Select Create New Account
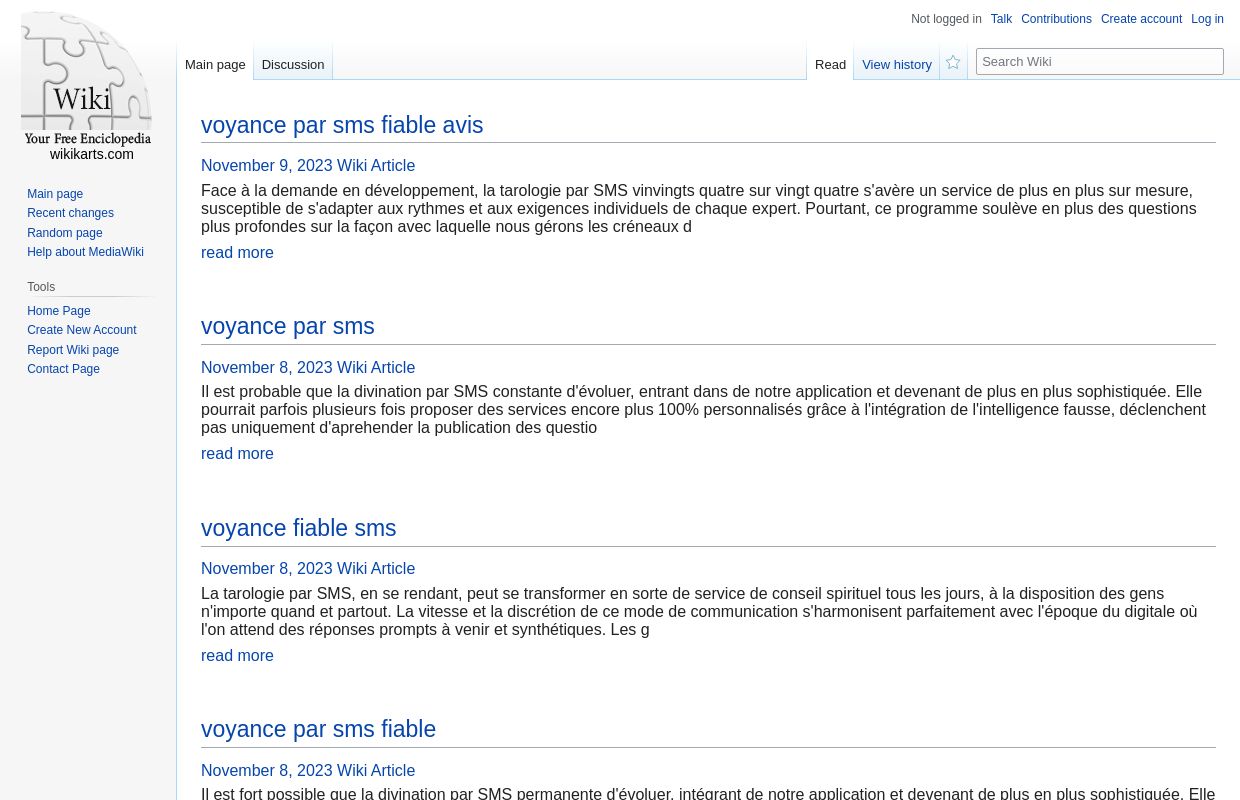The image size is (1240, 800). [82, 330]
